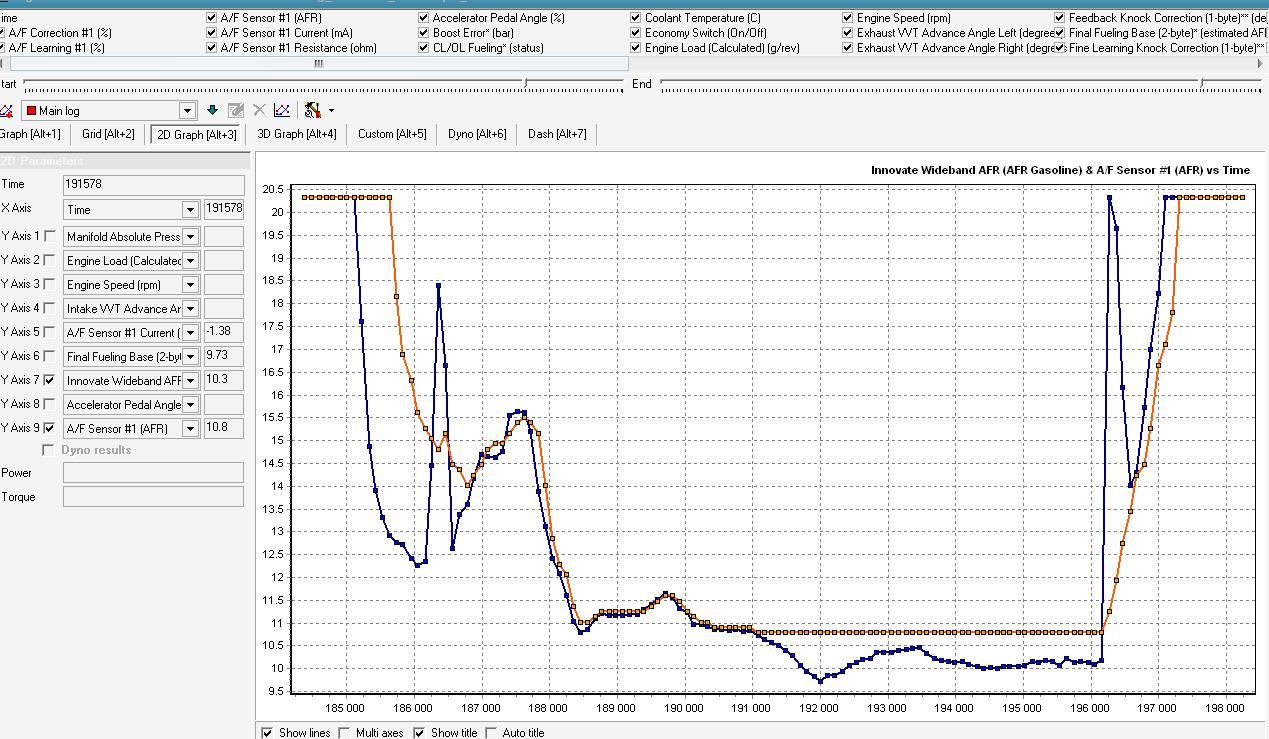Enable the Y Axis 2 checkbox

coord(50,260)
